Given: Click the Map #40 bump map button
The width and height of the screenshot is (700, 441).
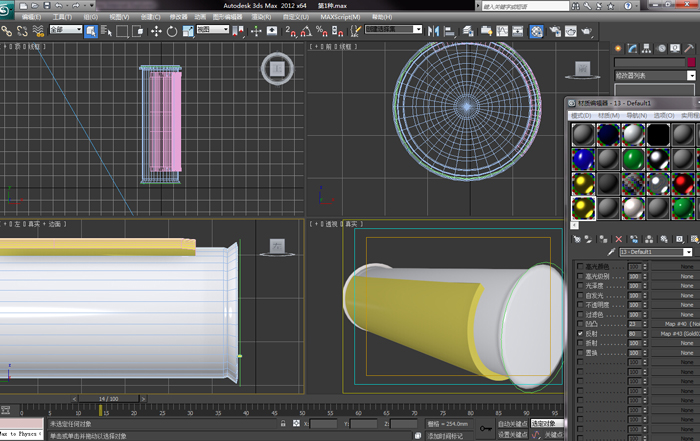Looking at the screenshot, I should tap(675, 324).
